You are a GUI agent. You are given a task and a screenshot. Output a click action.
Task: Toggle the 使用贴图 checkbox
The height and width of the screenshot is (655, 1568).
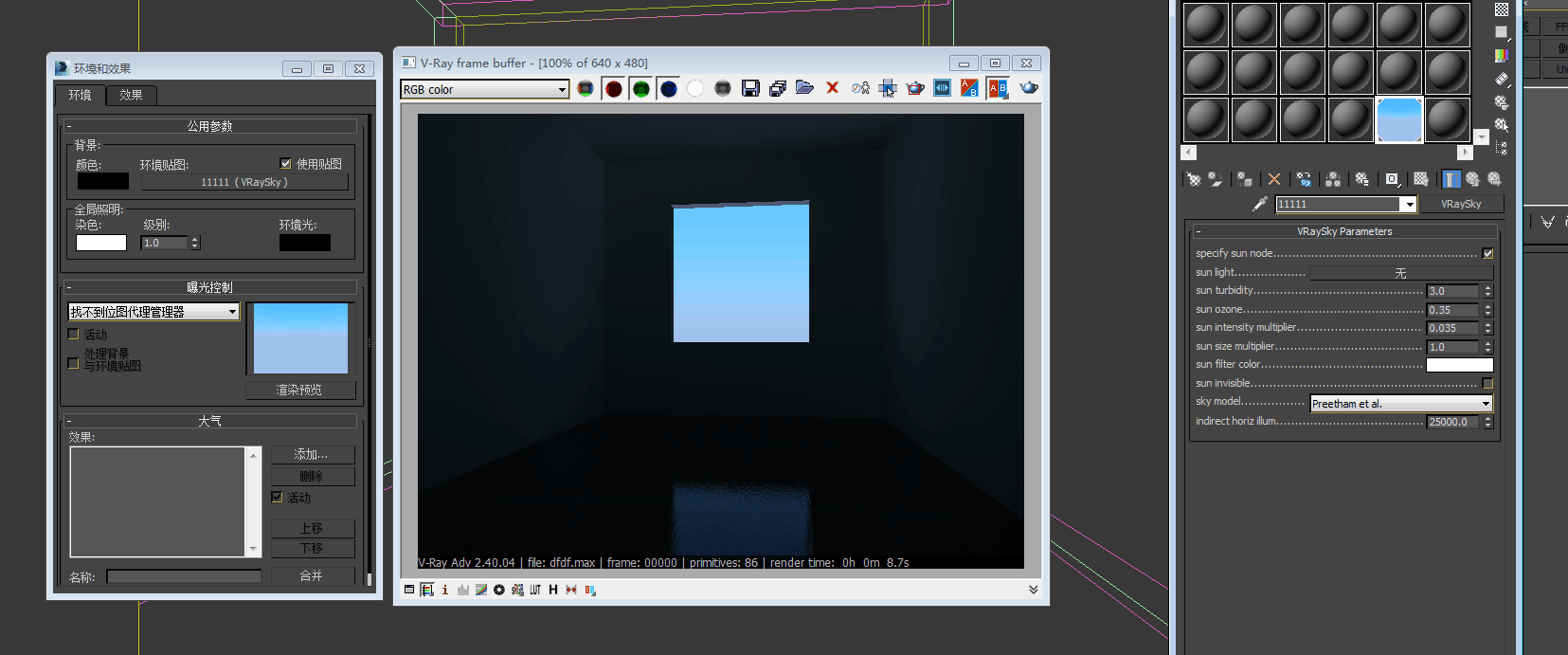[286, 163]
